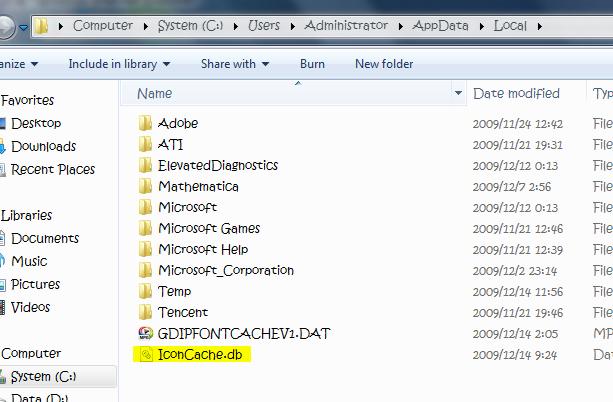Expand arrow after Users breadcrumb
The image size is (613, 402).
coord(292,26)
